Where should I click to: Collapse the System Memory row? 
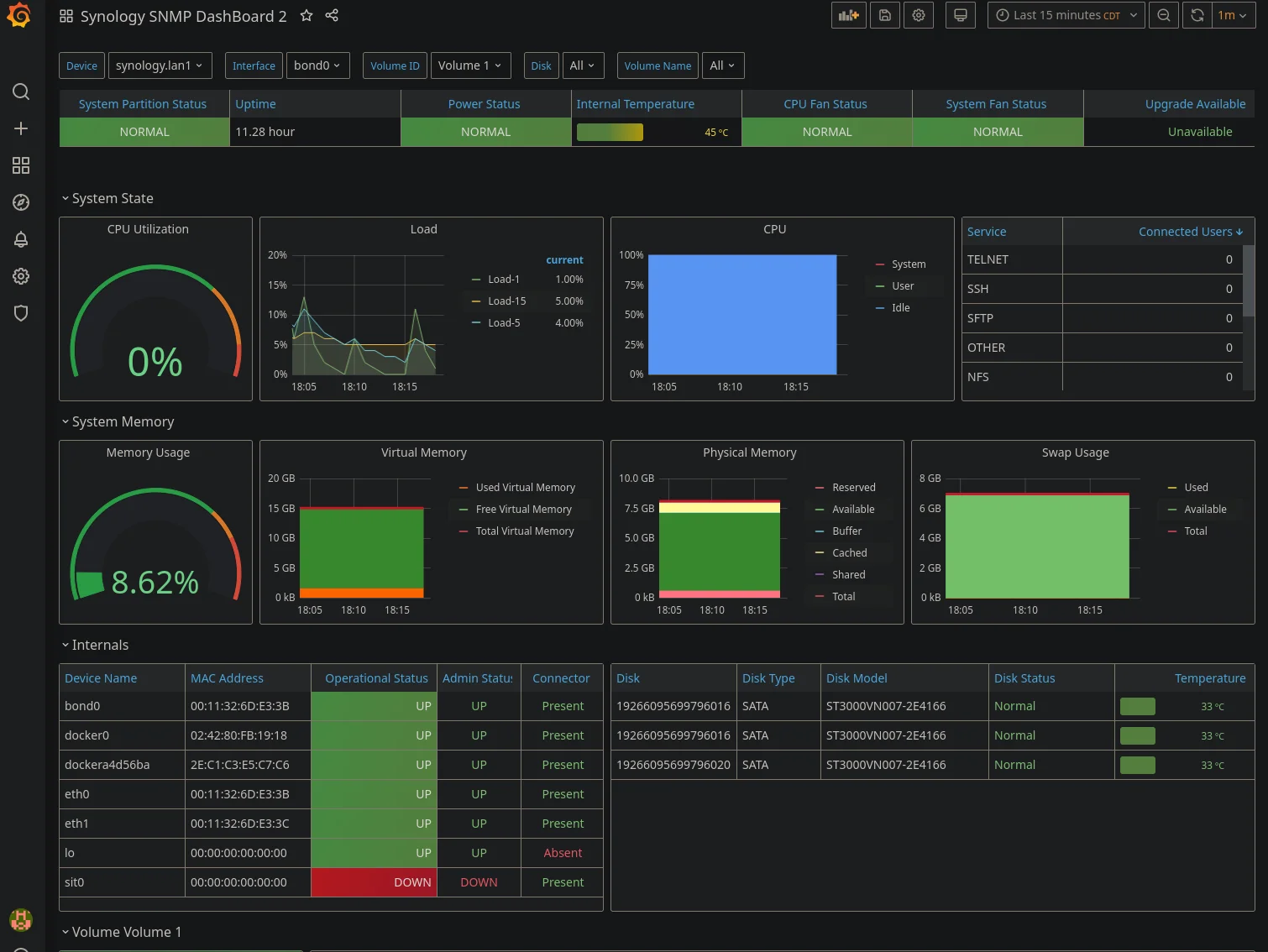tap(123, 421)
